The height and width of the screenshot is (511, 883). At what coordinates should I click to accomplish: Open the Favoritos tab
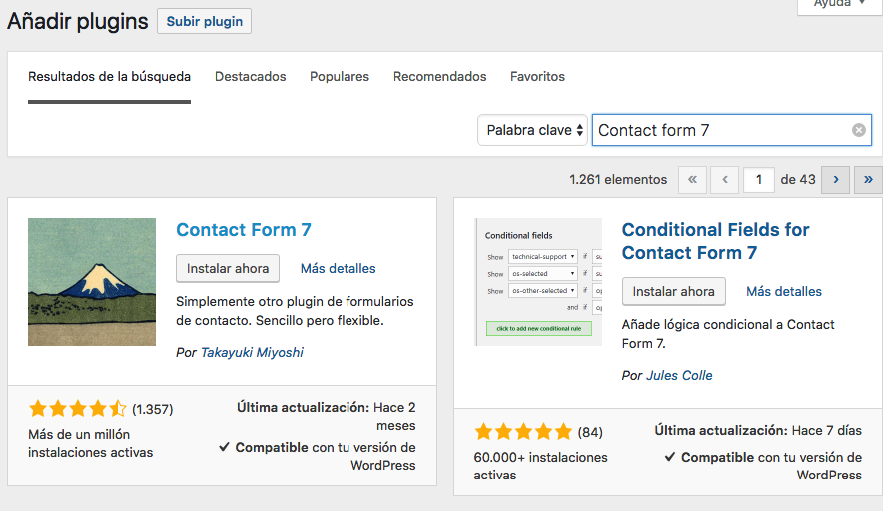(x=537, y=77)
